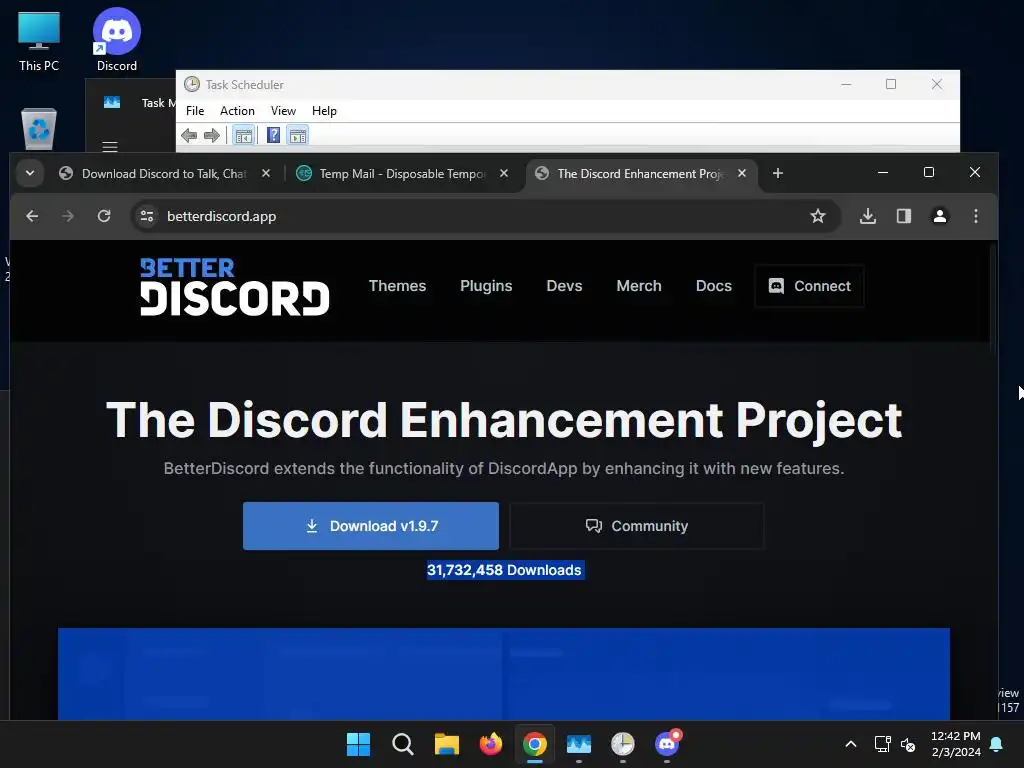
Task: Open Task Scheduler View menu
Action: tap(283, 111)
